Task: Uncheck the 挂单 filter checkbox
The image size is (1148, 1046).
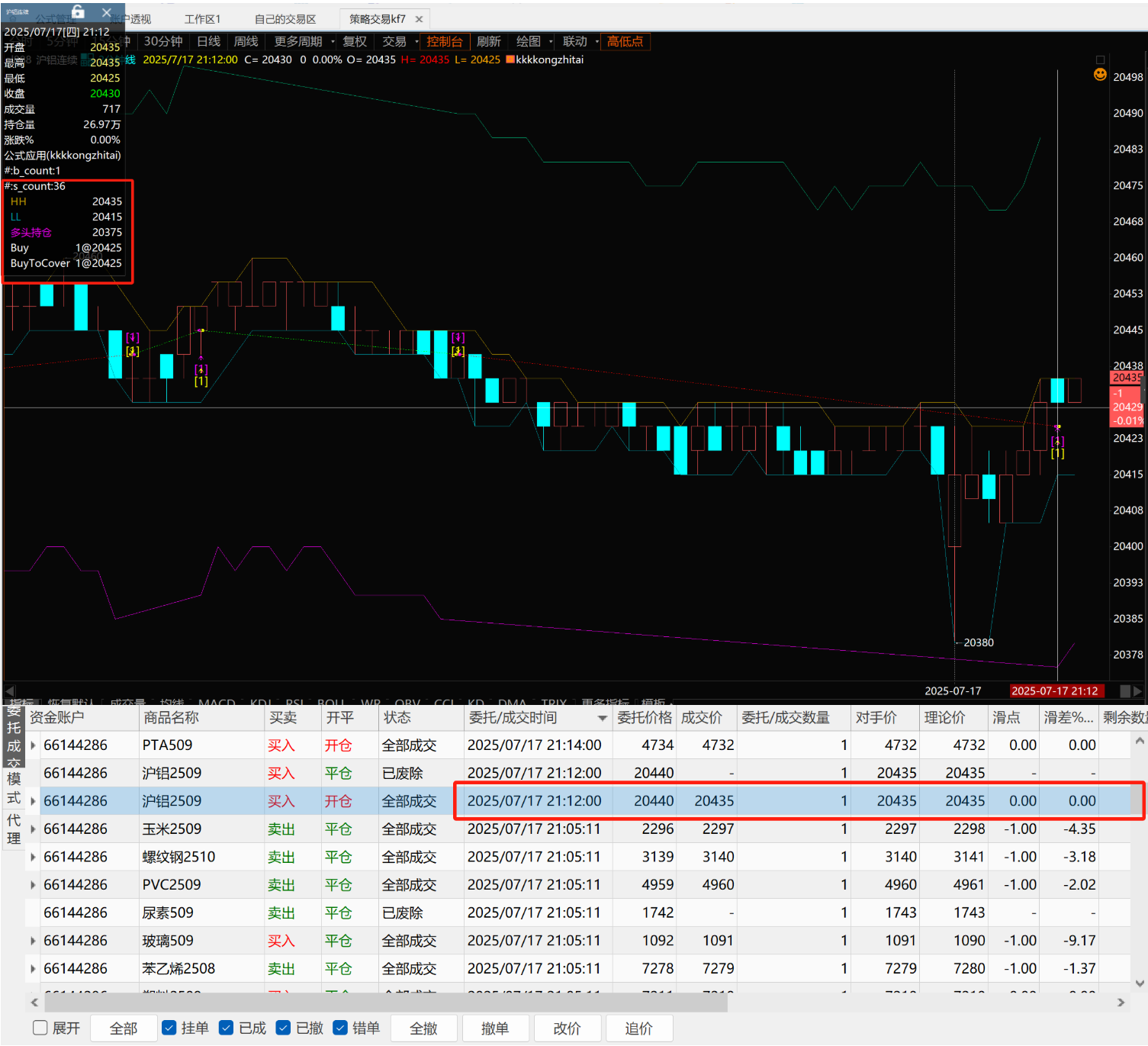Action: [x=169, y=1028]
